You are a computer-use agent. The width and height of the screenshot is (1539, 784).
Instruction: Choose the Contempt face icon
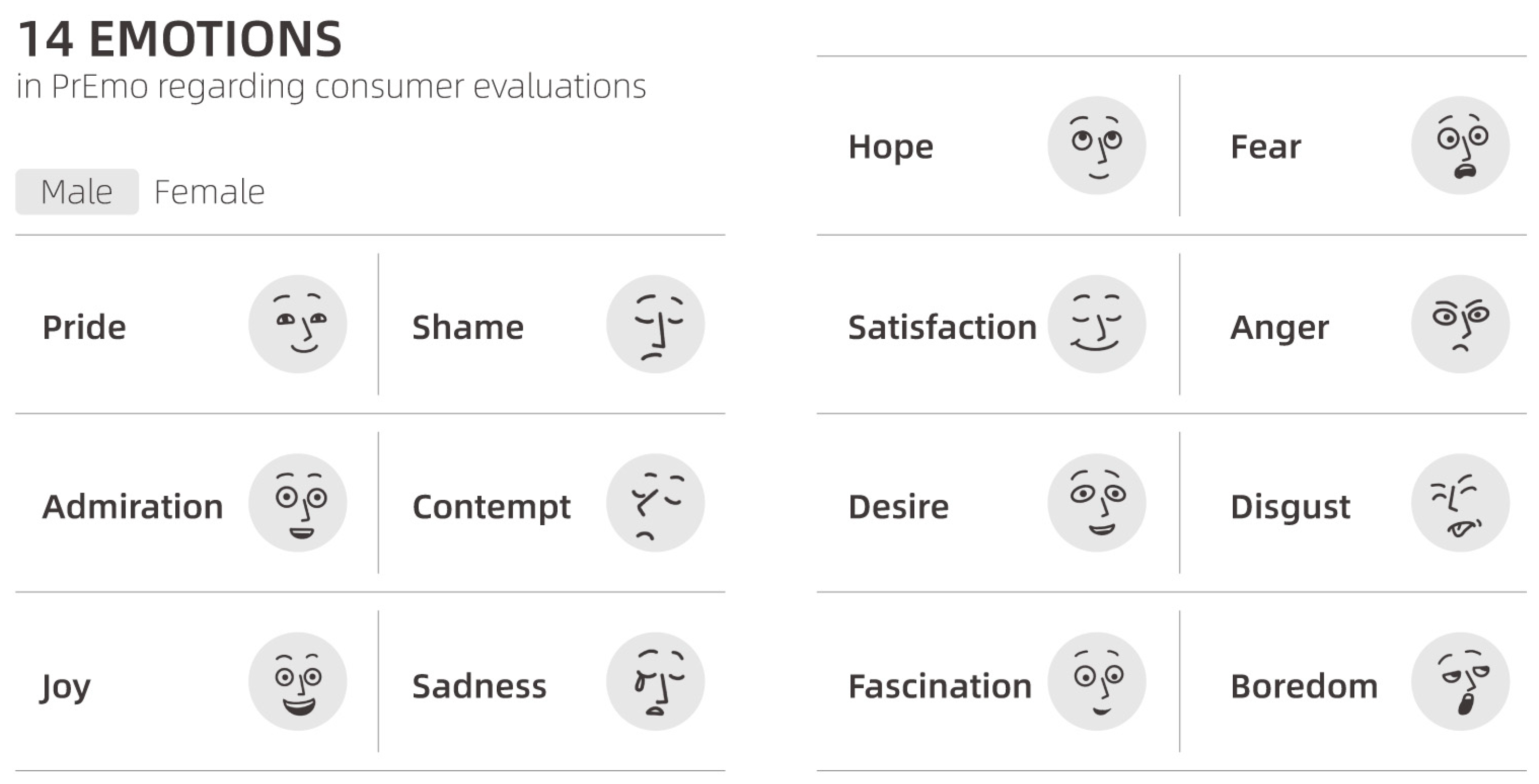point(655,503)
